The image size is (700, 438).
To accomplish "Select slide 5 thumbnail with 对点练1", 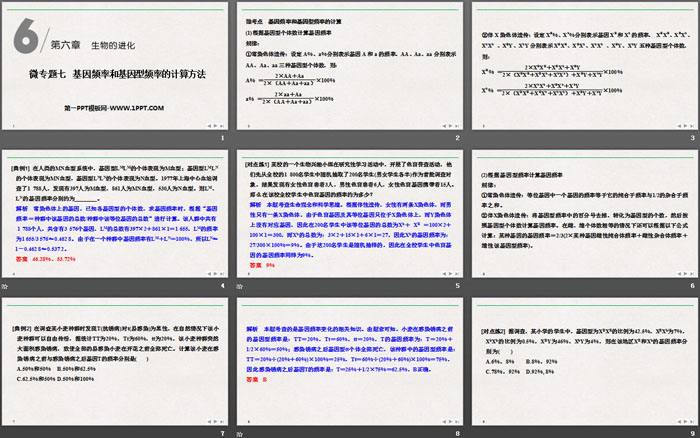I will [x=350, y=214].
